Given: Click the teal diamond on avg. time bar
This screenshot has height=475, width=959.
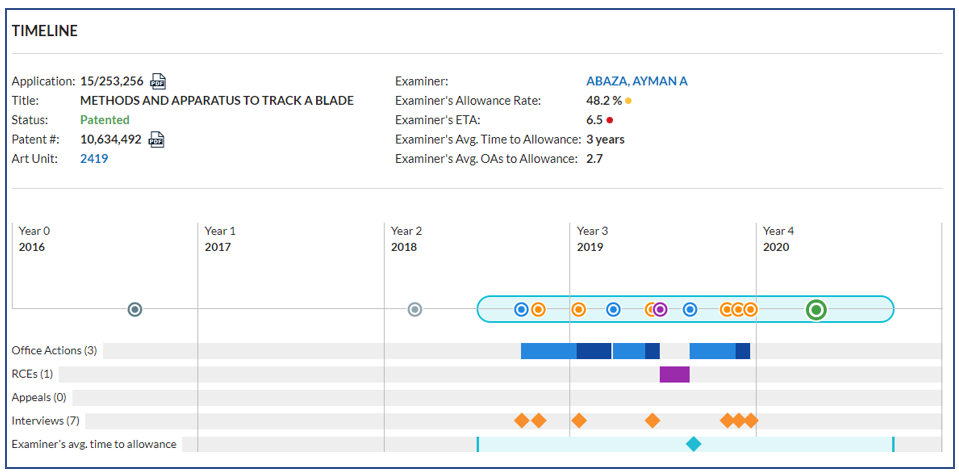Looking at the screenshot, I should coord(693,444).
